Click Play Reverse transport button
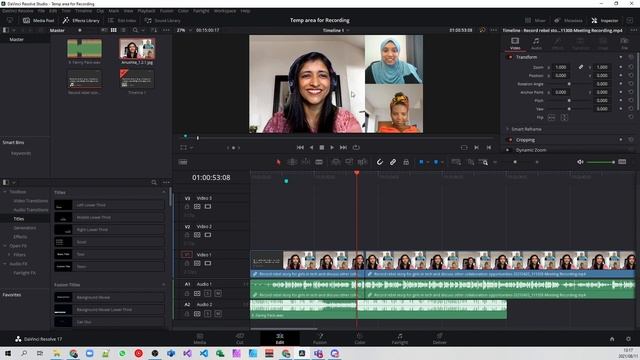Image resolution: width=640 pixels, height=360 pixels. [x=311, y=147]
